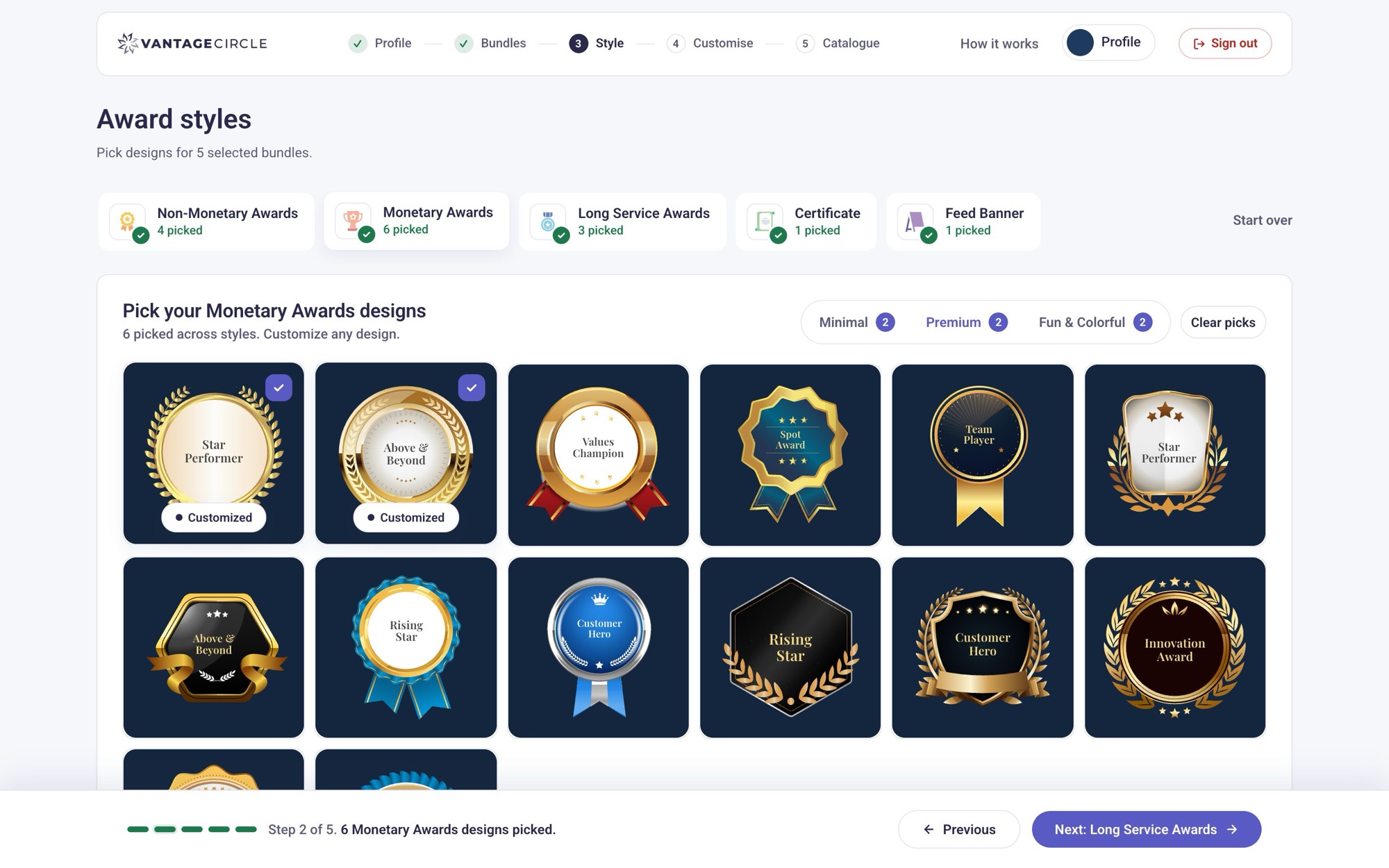Go back with the Previous button
Image resolution: width=1389 pixels, height=868 pixels.
point(959,829)
